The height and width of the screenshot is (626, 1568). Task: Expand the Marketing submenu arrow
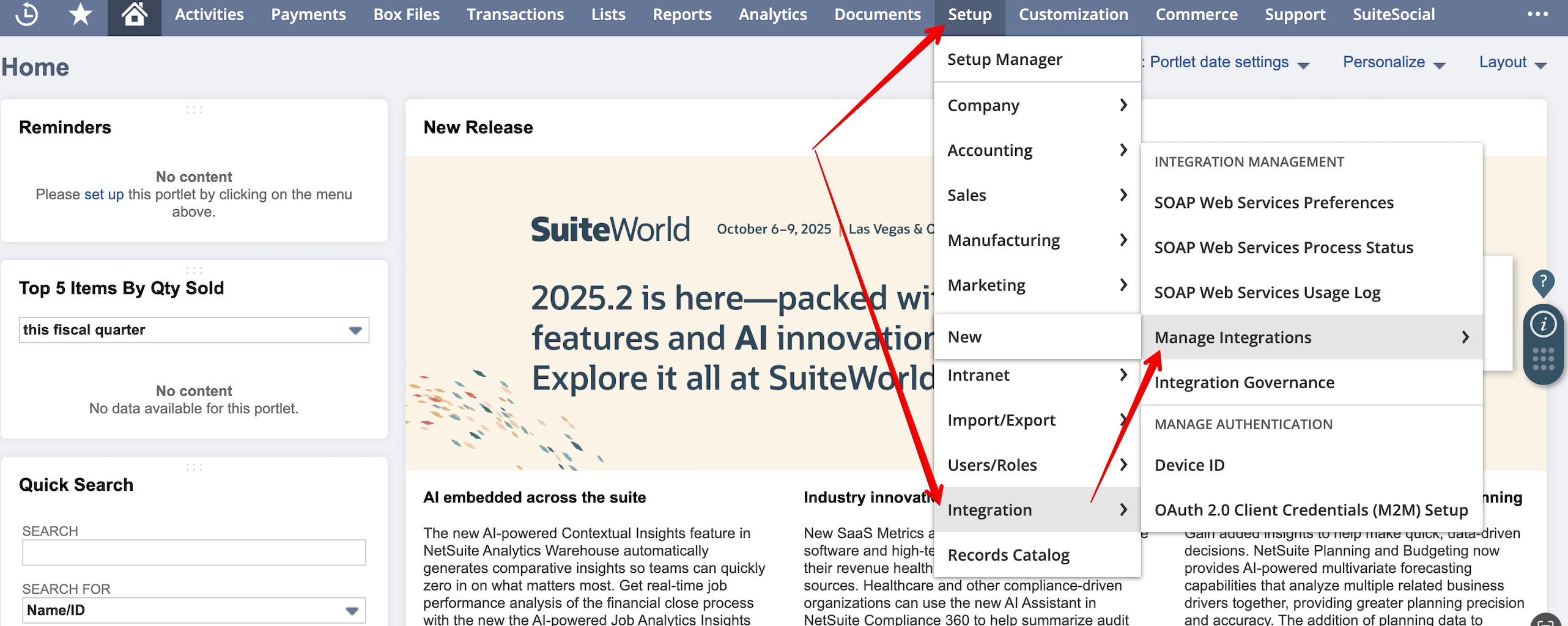pyautogui.click(x=1123, y=285)
